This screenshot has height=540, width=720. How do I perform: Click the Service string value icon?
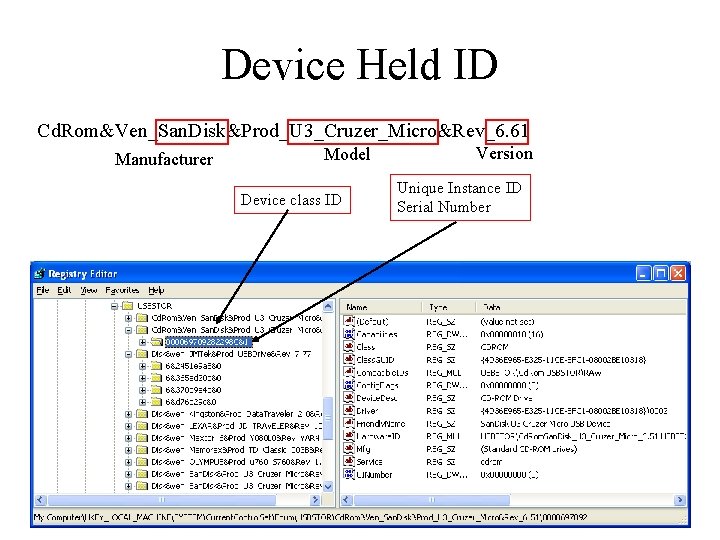(x=349, y=461)
